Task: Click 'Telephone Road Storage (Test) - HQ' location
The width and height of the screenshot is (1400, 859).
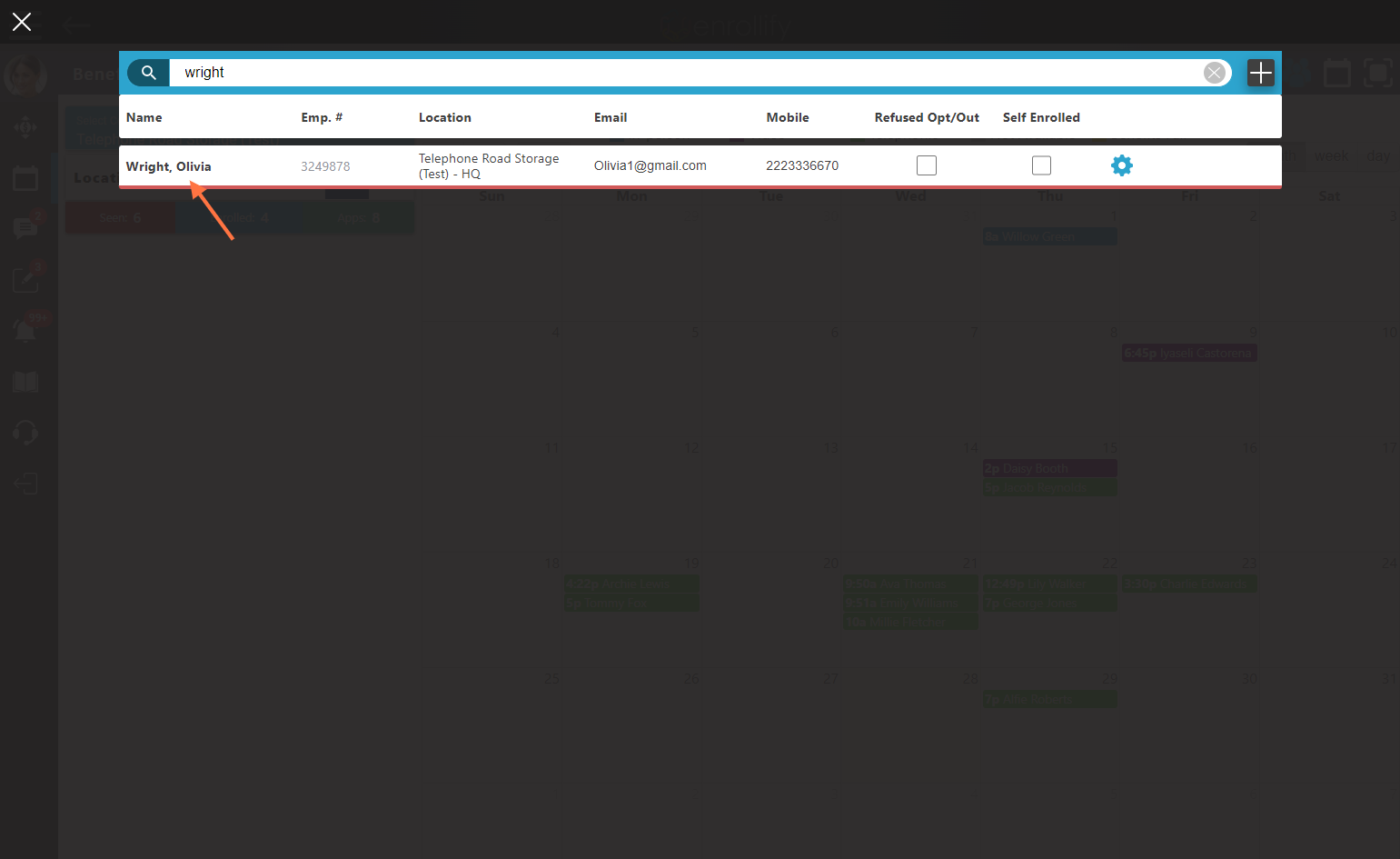Action: (489, 166)
